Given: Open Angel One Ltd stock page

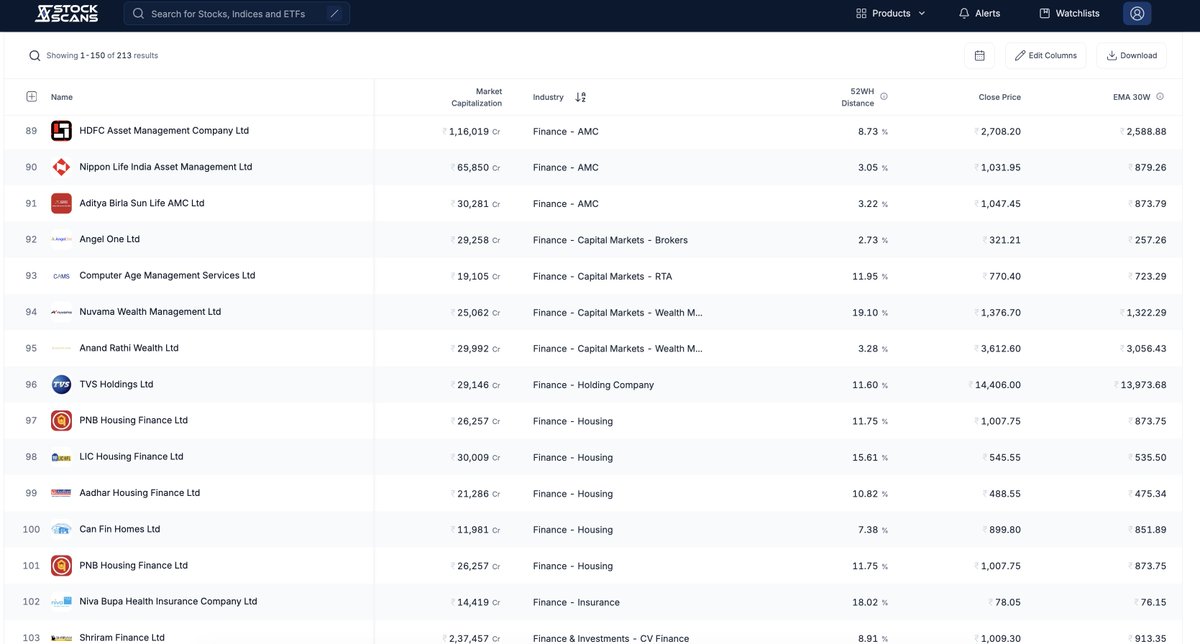Looking at the screenshot, I should (109, 240).
